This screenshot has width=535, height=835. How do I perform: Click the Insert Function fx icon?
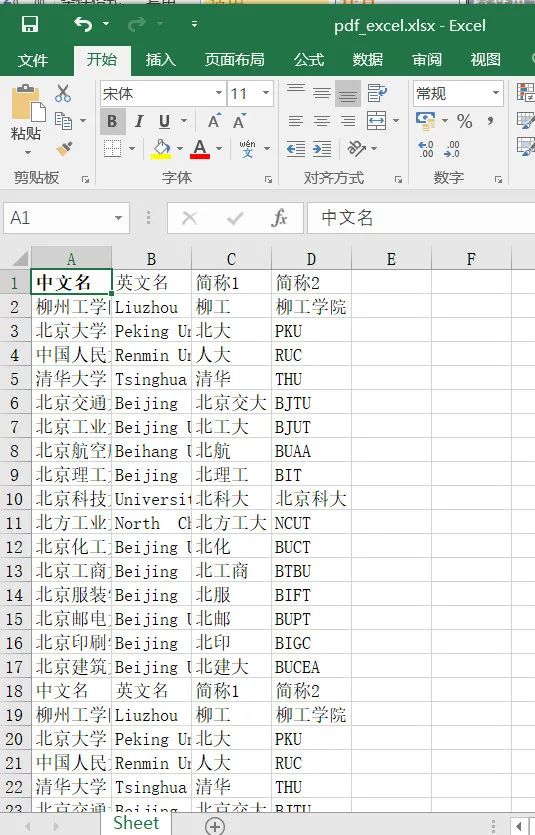pos(279,218)
